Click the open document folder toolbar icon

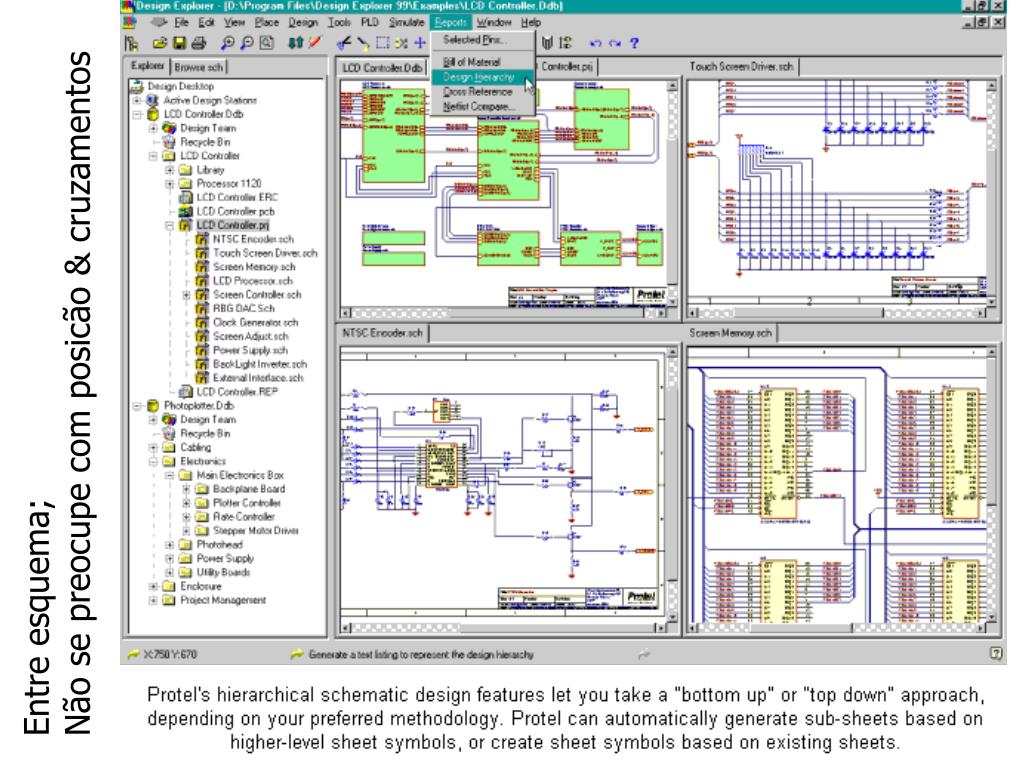(159, 44)
